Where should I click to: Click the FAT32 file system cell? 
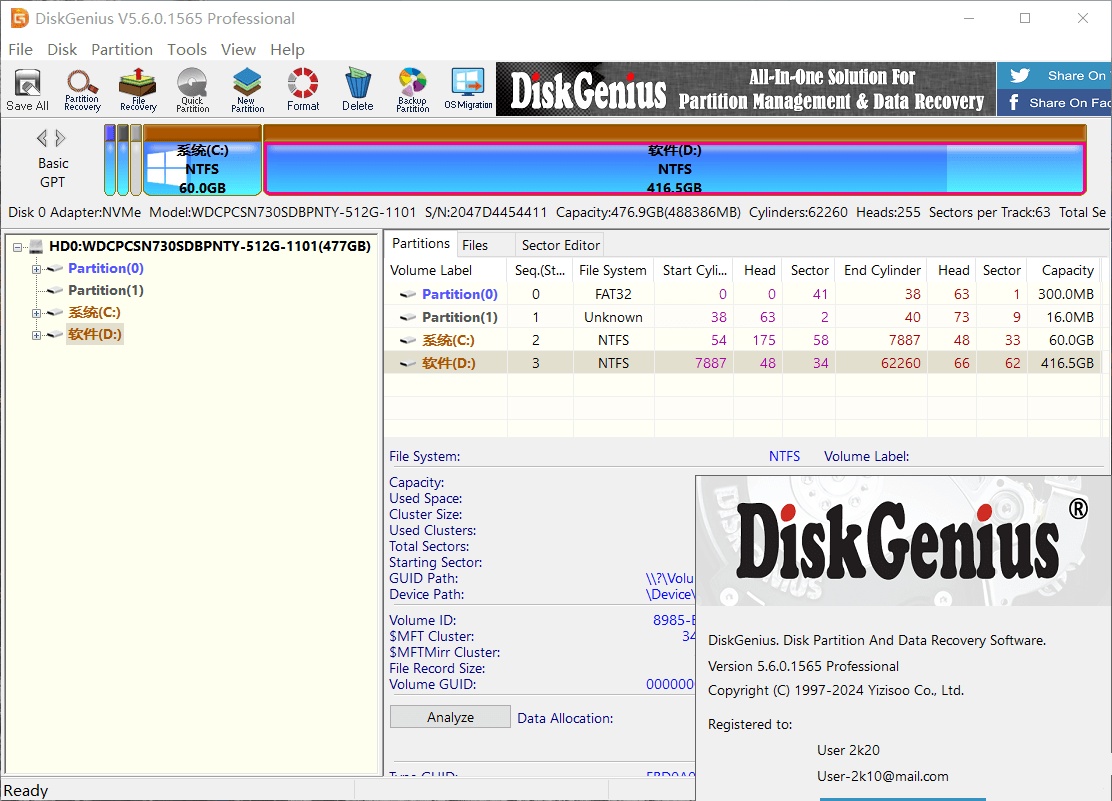[x=613, y=294]
